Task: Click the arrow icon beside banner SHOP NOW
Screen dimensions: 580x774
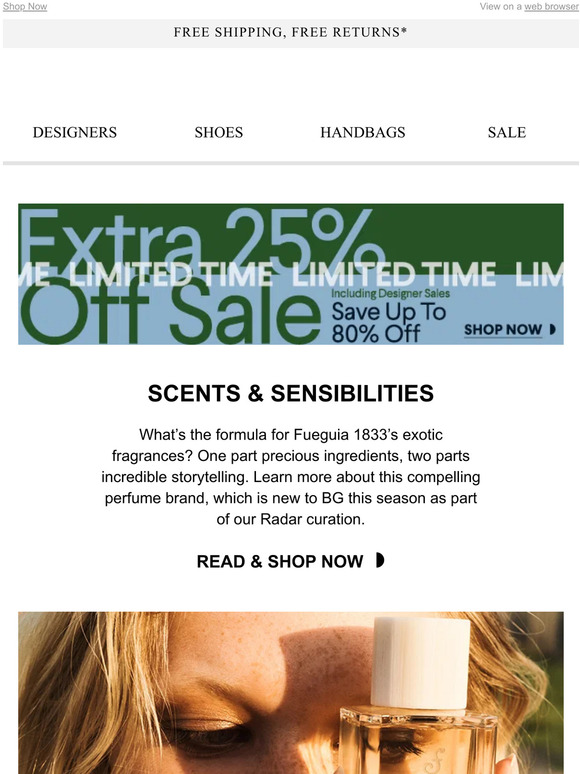Action: point(552,329)
